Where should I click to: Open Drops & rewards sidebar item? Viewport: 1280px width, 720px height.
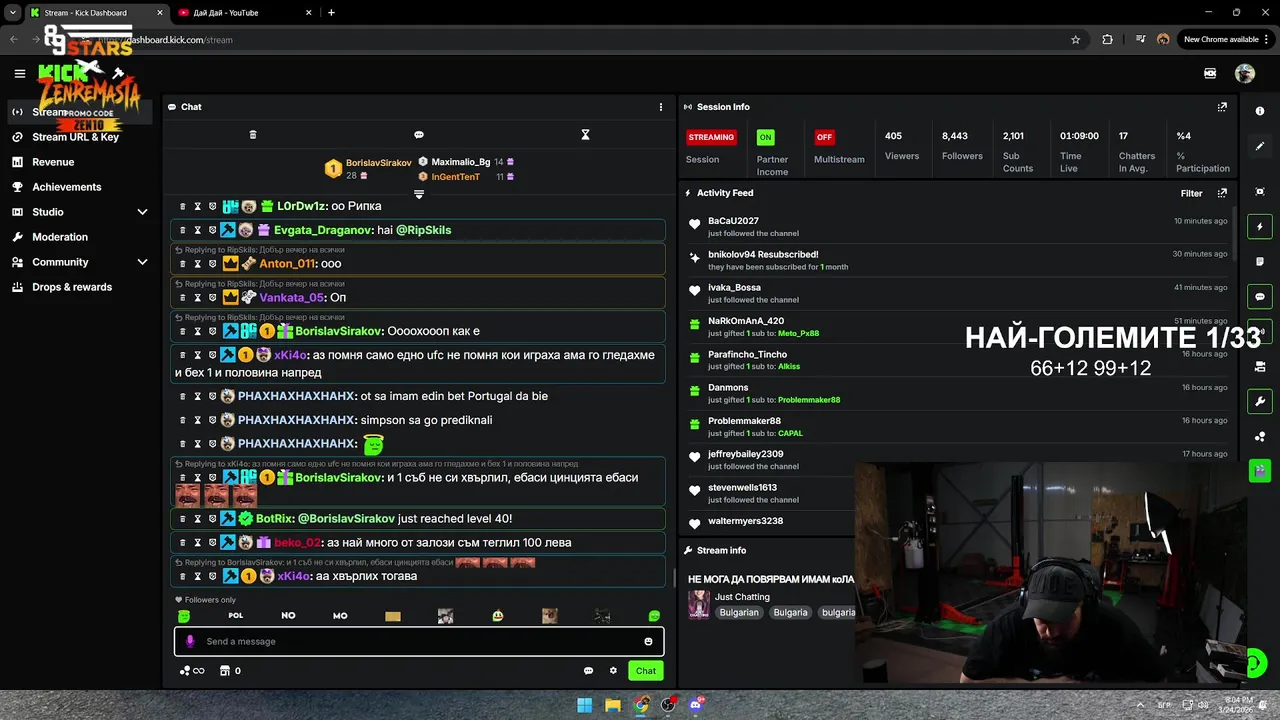click(72, 287)
